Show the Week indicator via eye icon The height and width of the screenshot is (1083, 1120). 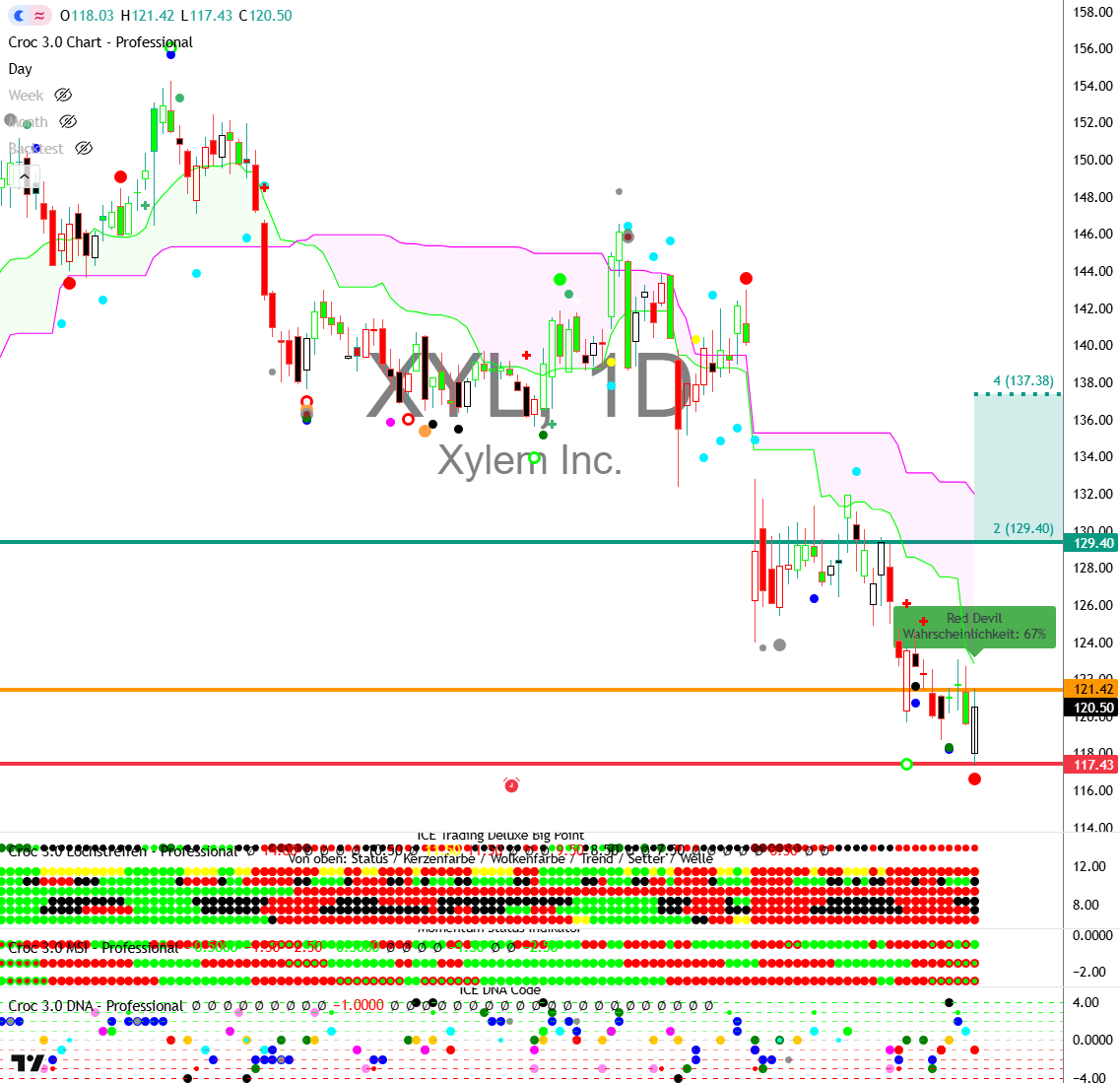click(x=63, y=96)
